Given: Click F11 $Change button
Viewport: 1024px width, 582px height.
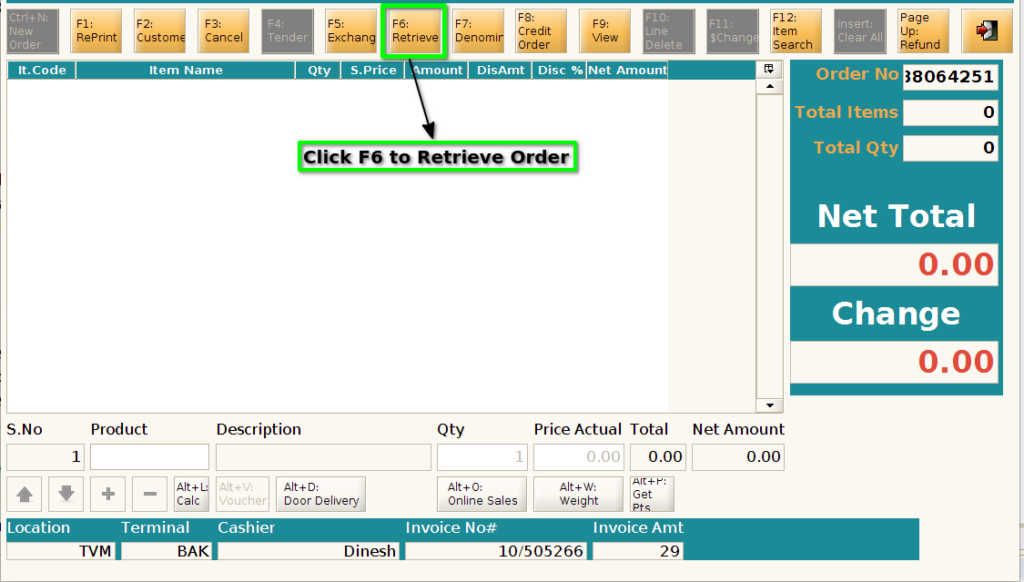Looking at the screenshot, I should tap(733, 31).
